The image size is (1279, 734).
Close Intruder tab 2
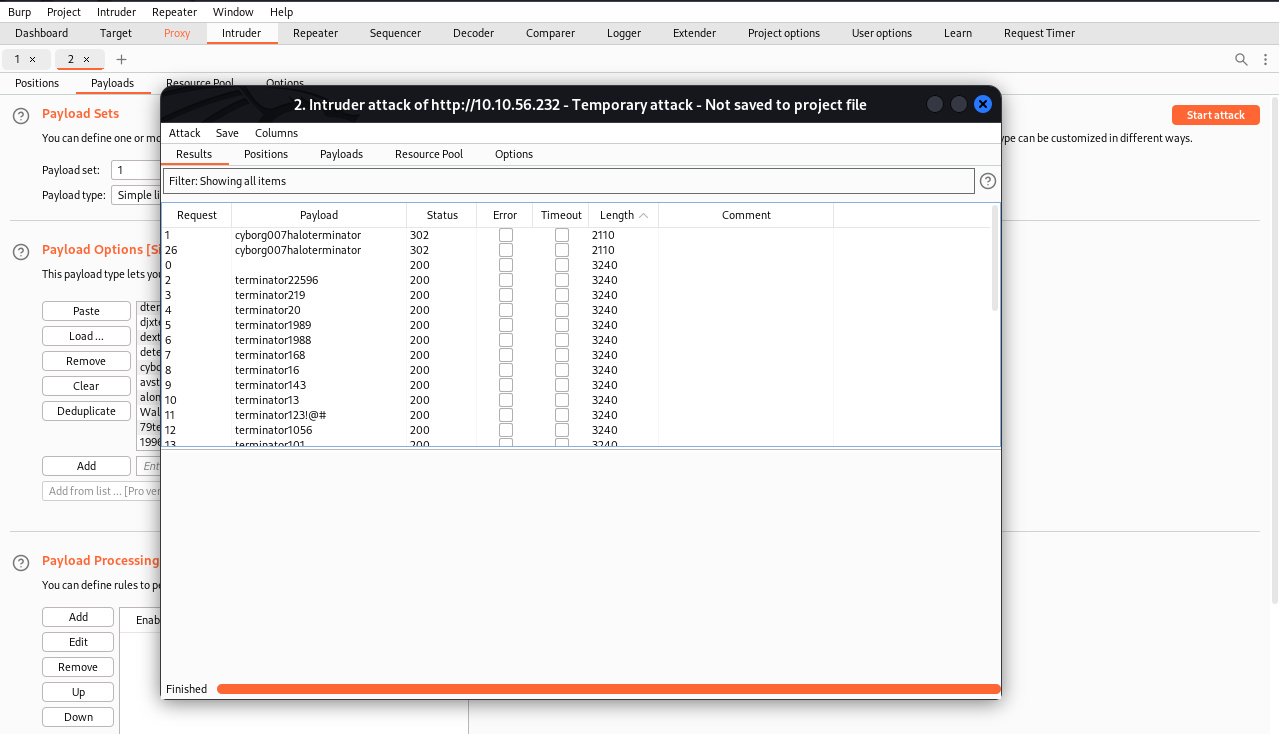[86, 59]
